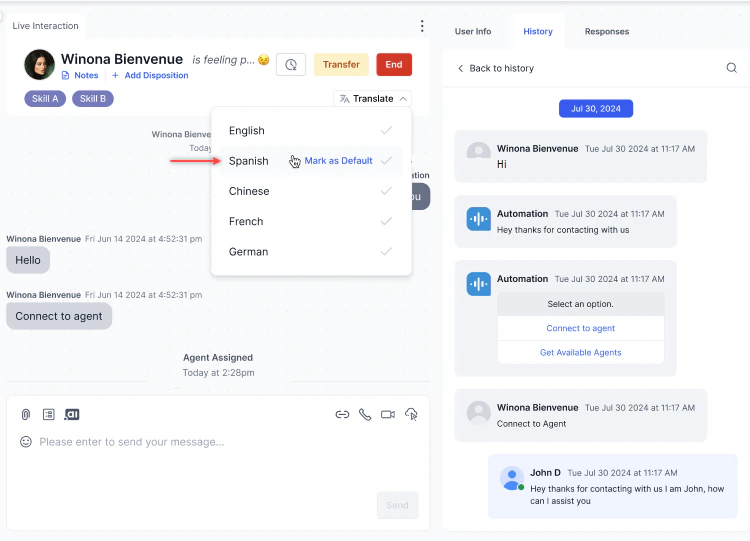Image resolution: width=750 pixels, height=541 pixels.
Task: Open the emoji picker smiley icon
Action: click(26, 442)
